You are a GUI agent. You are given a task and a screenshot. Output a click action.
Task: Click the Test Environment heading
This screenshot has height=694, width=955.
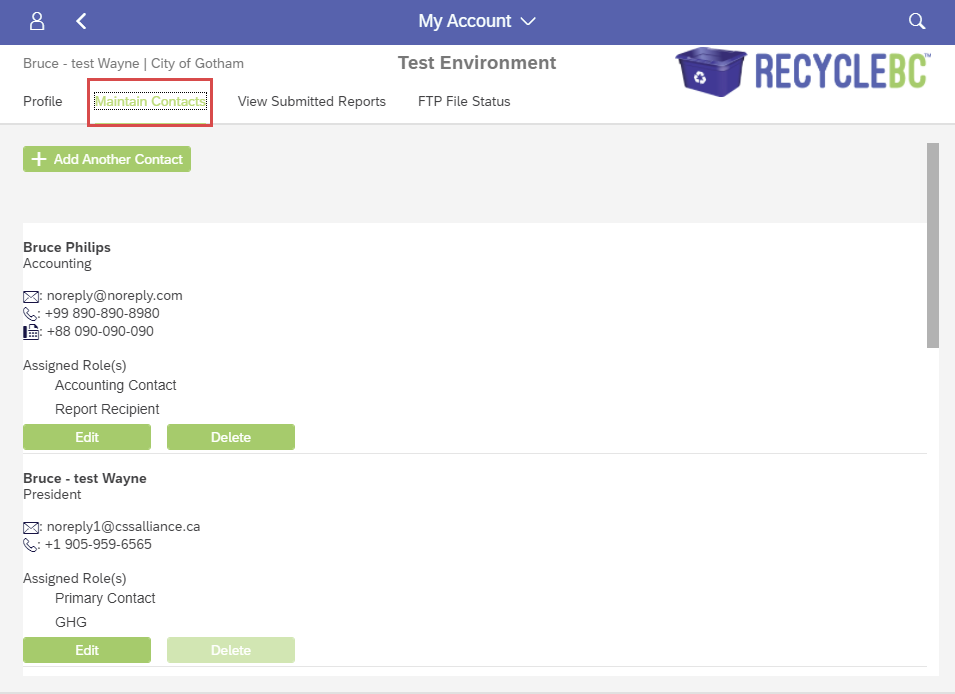477,63
